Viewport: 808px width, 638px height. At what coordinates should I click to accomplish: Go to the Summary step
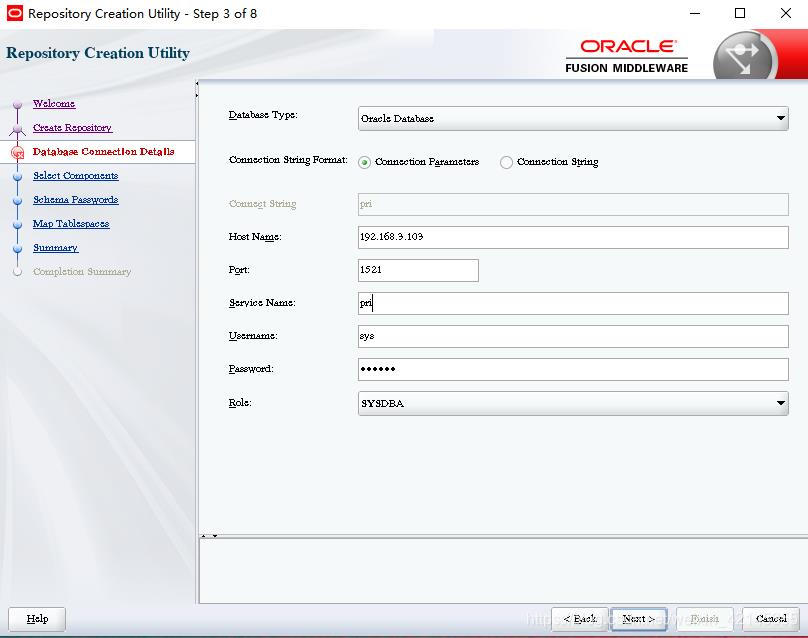pos(56,248)
